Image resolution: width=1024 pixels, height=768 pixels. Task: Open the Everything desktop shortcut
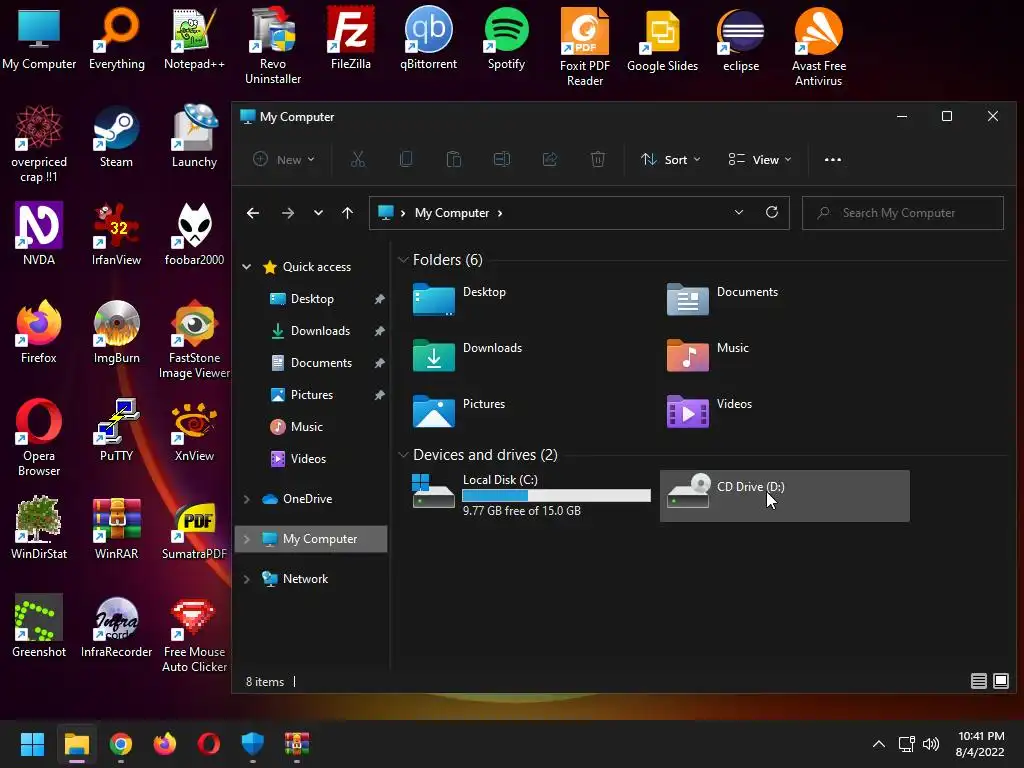point(117,39)
